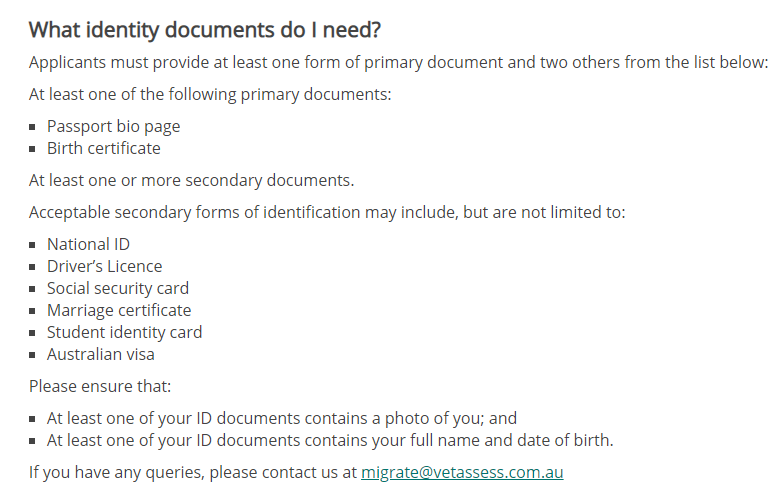
Task: Click the 'National ID' list item
Action: (x=88, y=244)
